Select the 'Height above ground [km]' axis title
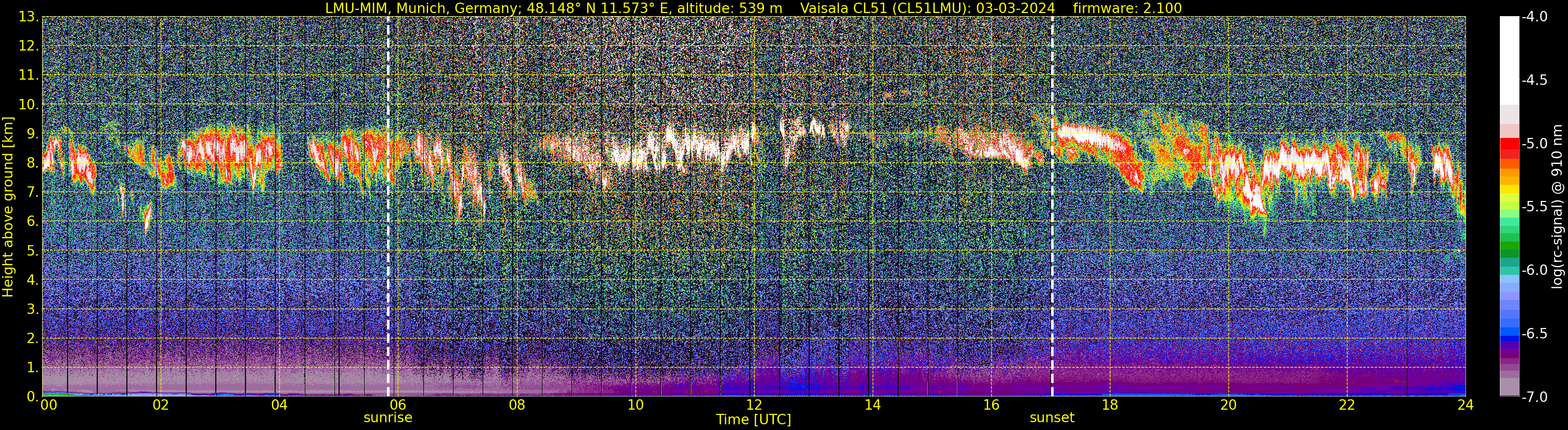Image resolution: width=1568 pixels, height=430 pixels. 8,207
